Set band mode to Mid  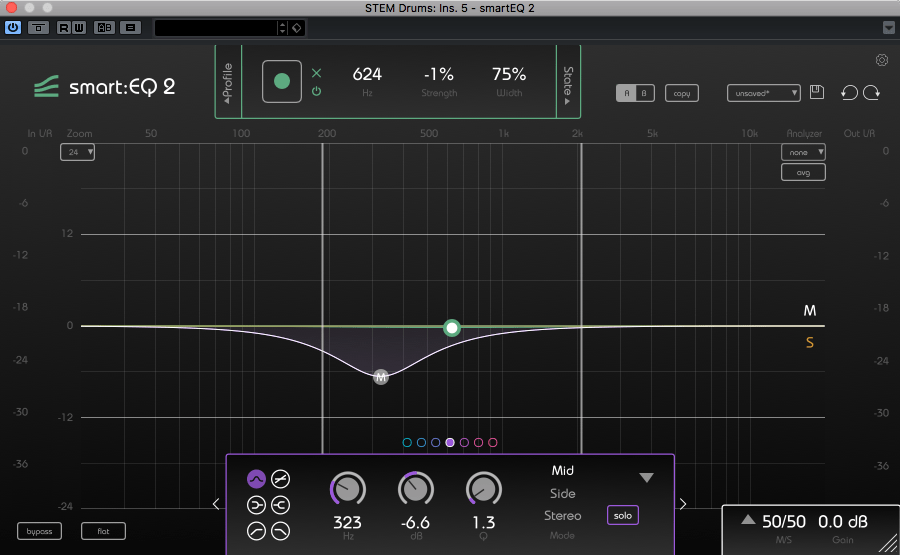coord(562,471)
